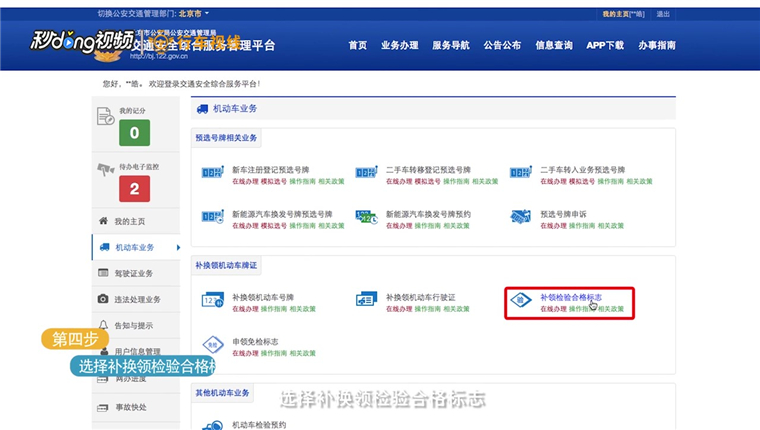Click the 待办电子监控 camera icon
This screenshot has height=430, width=760.
106,169
